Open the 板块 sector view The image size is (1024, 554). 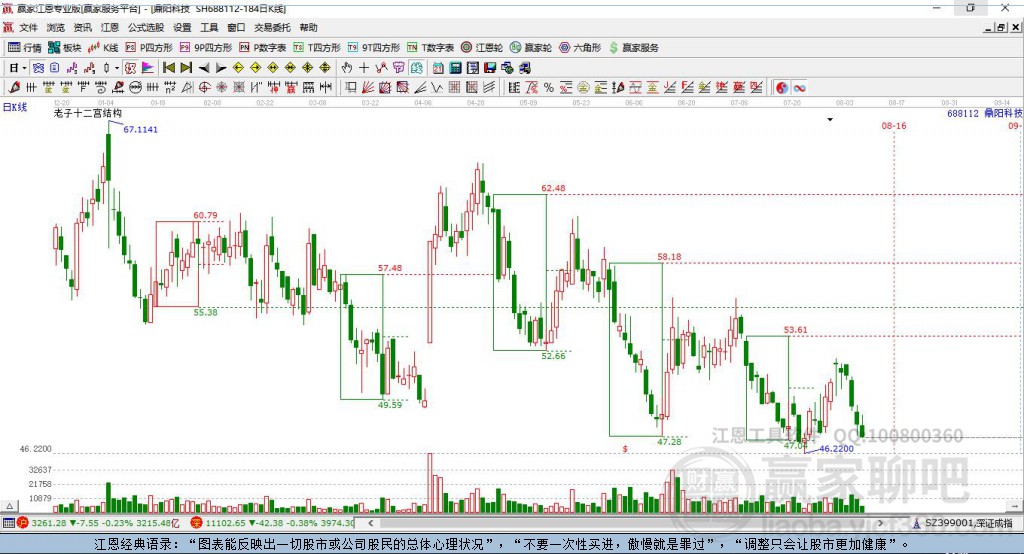point(64,48)
